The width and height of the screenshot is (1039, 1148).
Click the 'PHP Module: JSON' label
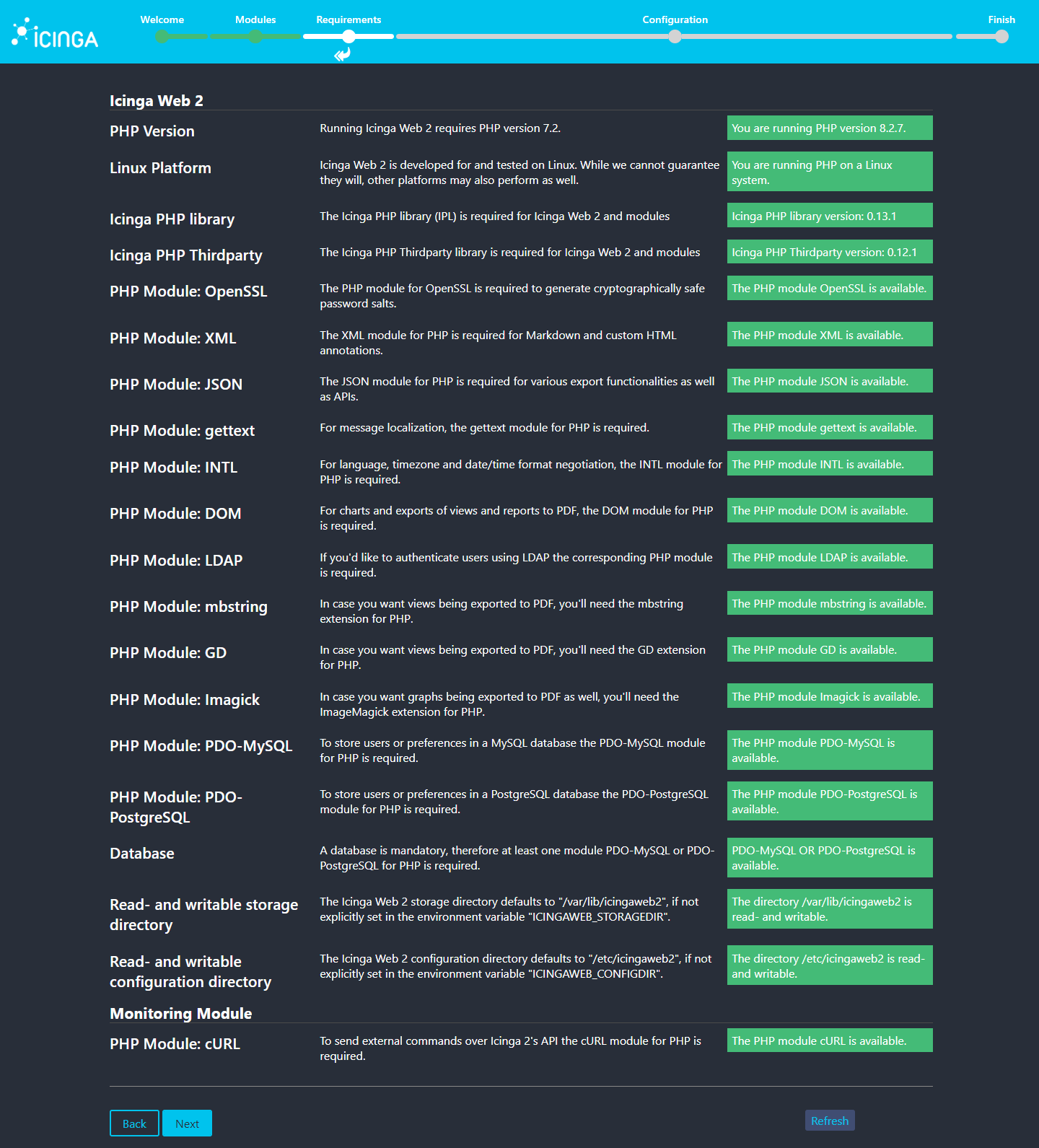(176, 385)
